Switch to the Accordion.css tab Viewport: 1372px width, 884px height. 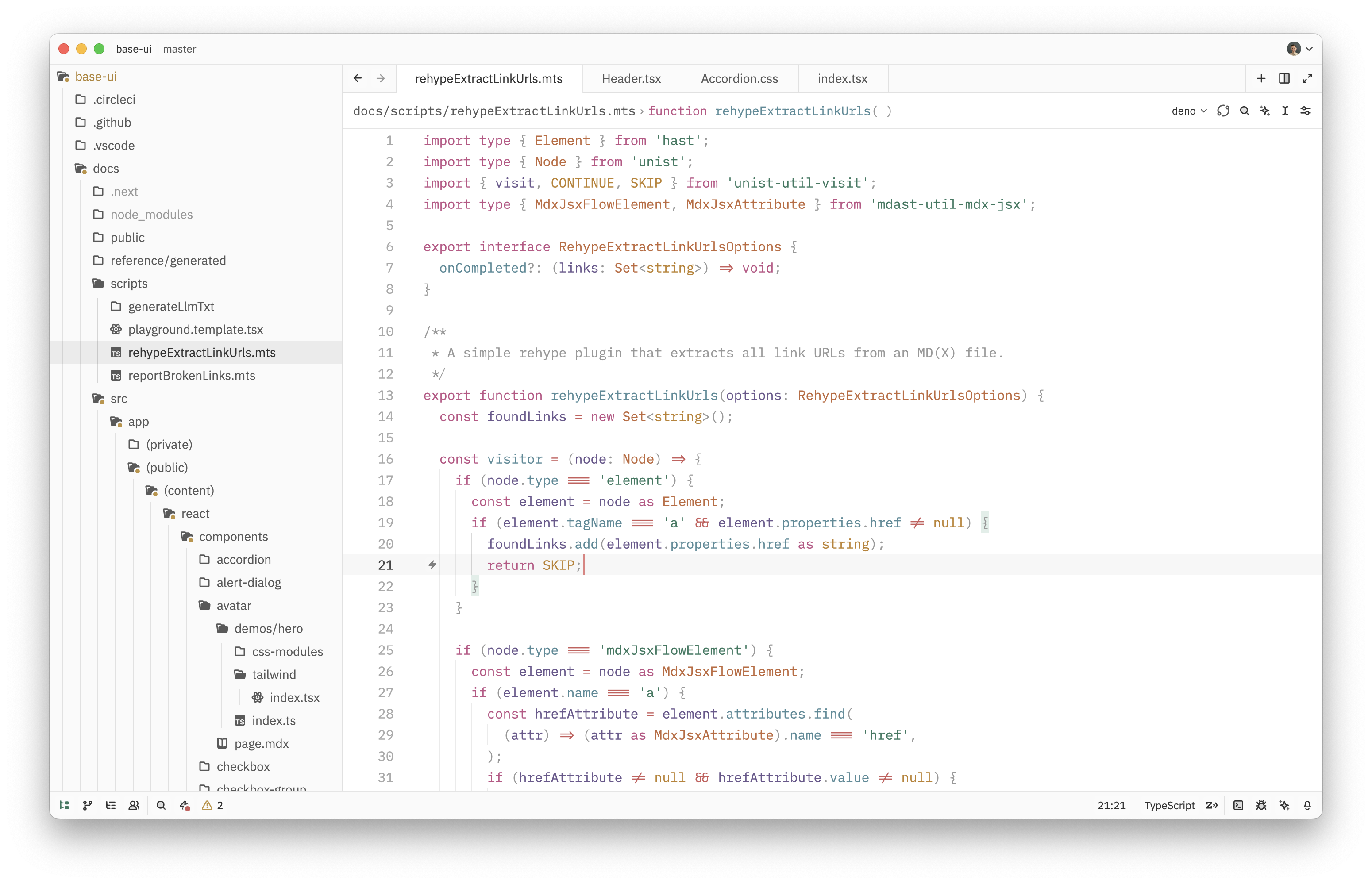(x=740, y=79)
